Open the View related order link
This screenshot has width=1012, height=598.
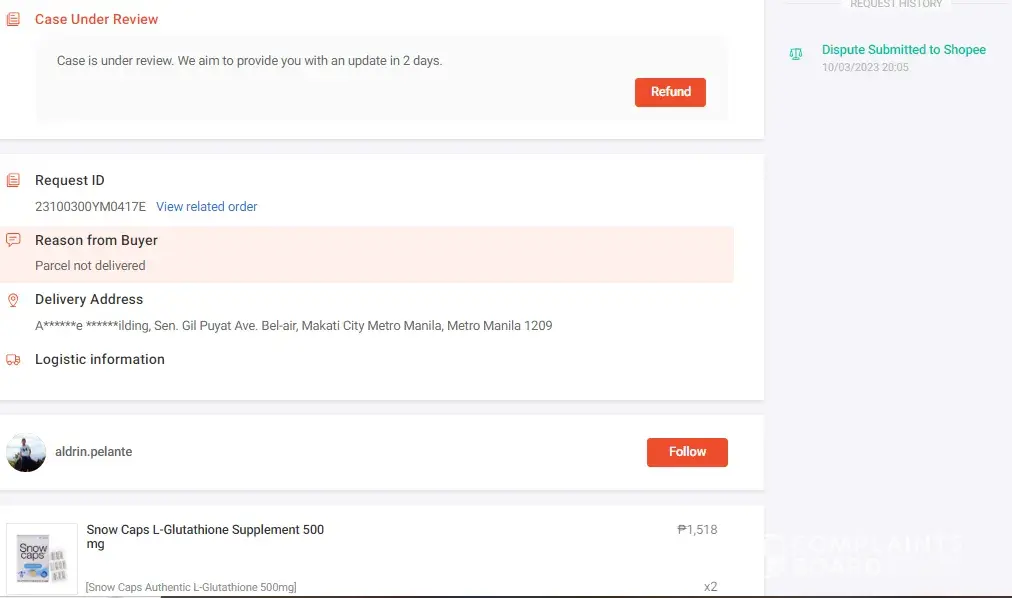pos(207,207)
